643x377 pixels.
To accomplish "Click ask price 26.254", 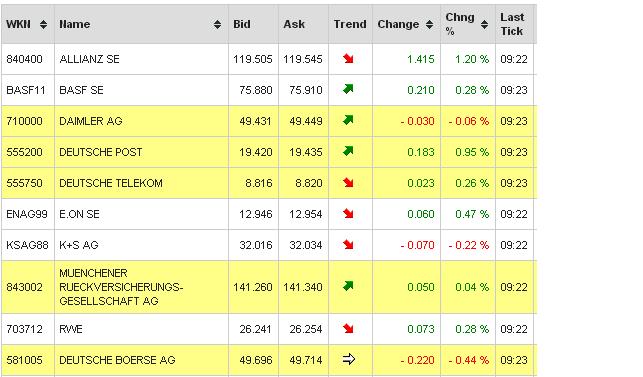I will tap(306, 329).
